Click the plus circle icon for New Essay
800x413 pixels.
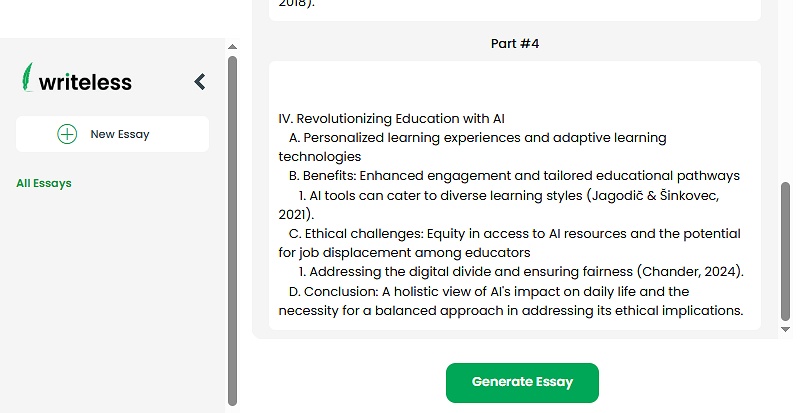coord(67,134)
